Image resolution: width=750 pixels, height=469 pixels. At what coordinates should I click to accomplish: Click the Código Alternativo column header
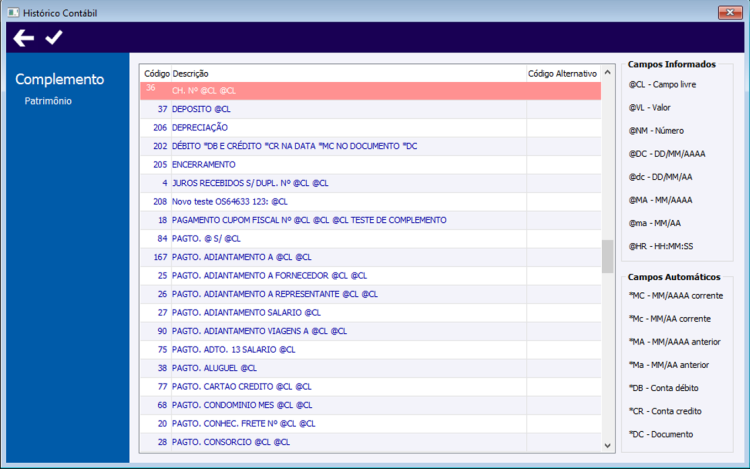pyautogui.click(x=562, y=74)
